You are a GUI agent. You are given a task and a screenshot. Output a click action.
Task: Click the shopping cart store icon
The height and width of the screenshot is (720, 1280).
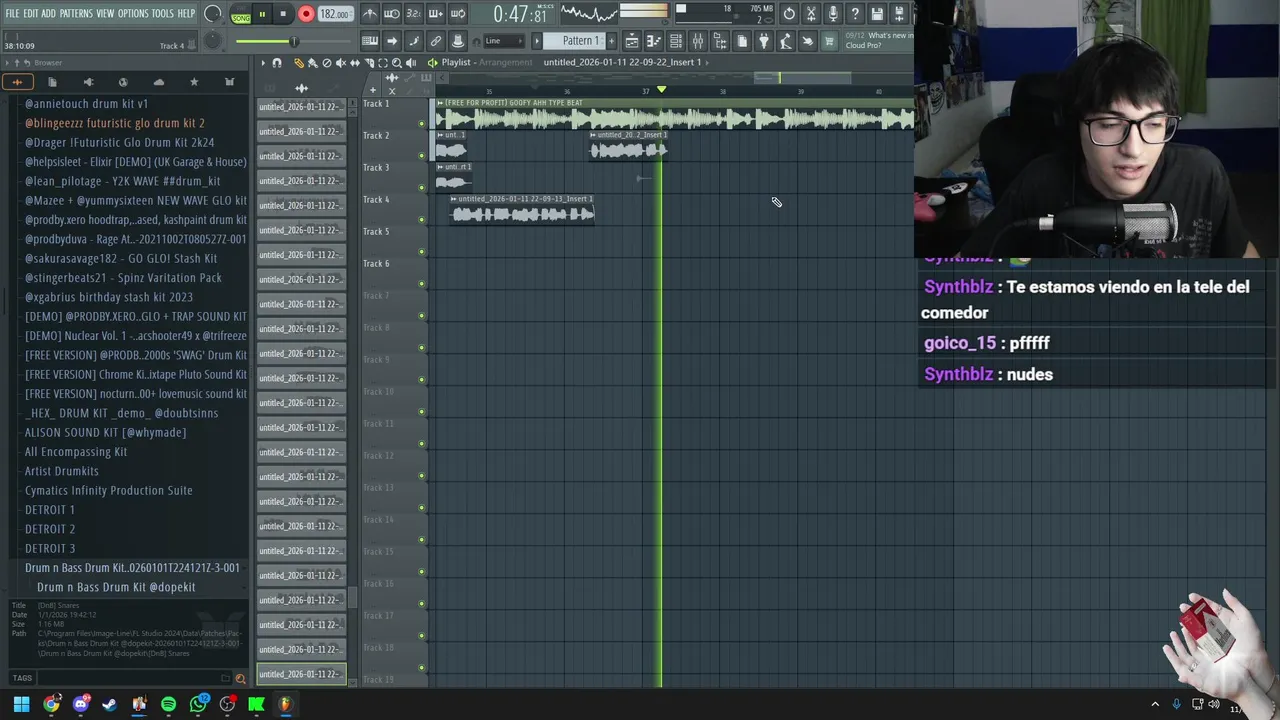(829, 41)
